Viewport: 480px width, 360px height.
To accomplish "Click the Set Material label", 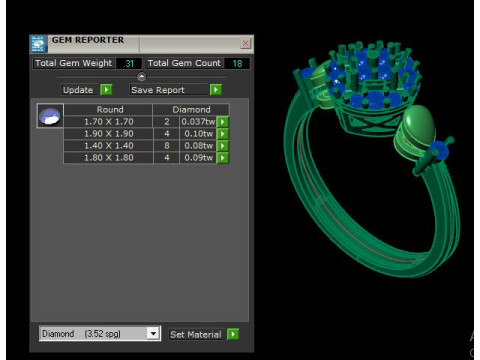I will [196, 334].
